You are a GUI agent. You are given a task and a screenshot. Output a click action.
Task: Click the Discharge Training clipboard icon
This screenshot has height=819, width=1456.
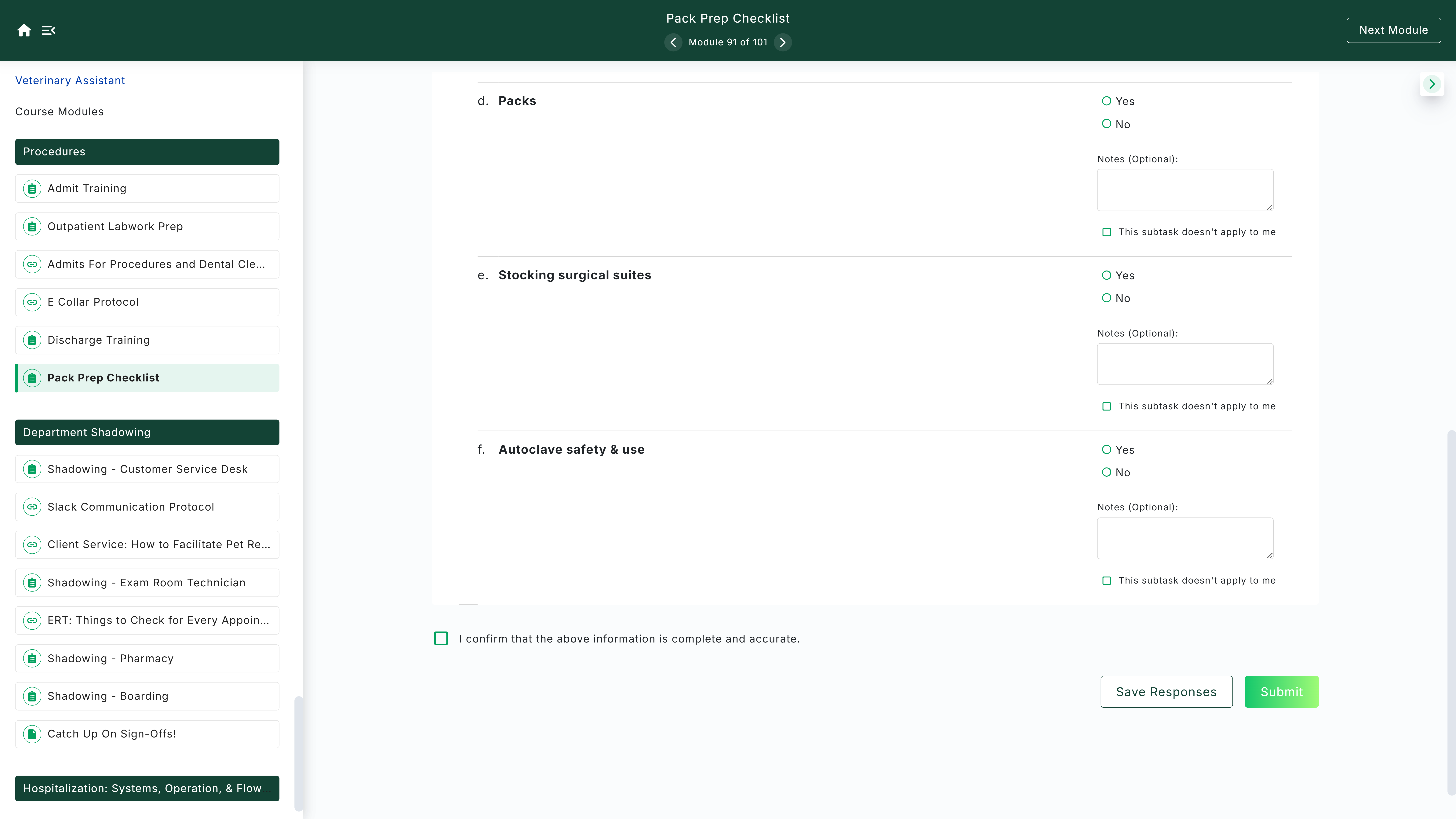[32, 340]
